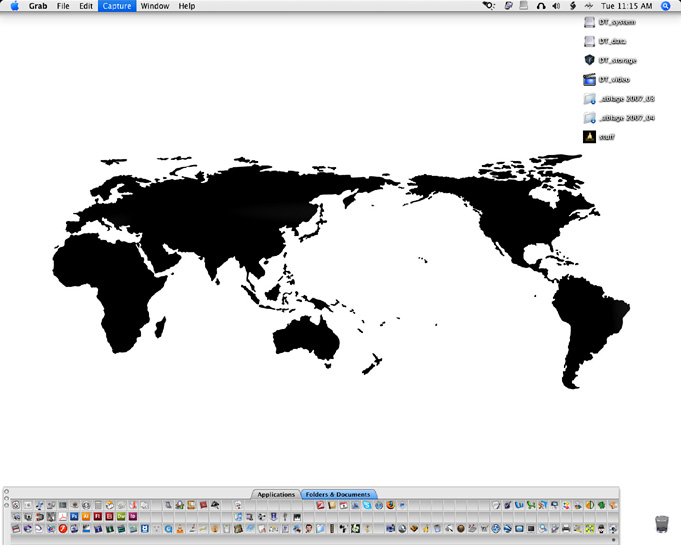Click the headphones icon in menu bar
The image size is (681, 545).
pos(541,6)
